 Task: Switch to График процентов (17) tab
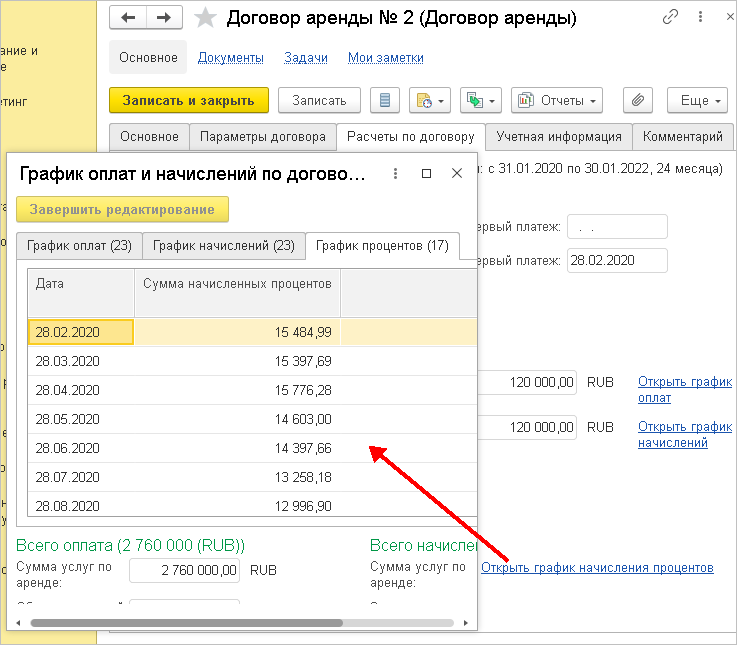pyautogui.click(x=382, y=246)
